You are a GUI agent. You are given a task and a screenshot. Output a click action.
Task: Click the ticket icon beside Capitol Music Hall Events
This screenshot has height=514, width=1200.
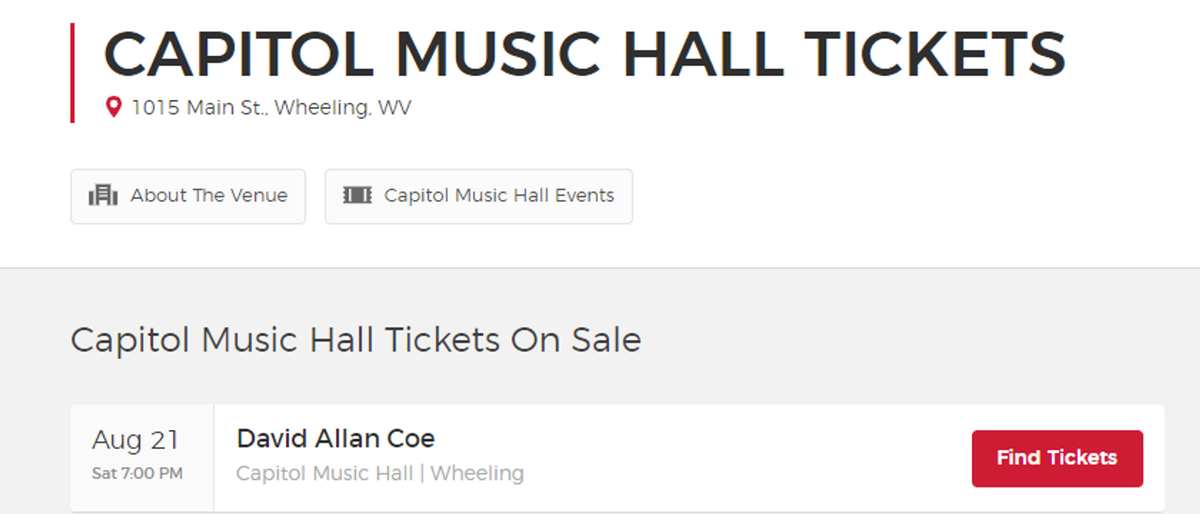coord(357,196)
